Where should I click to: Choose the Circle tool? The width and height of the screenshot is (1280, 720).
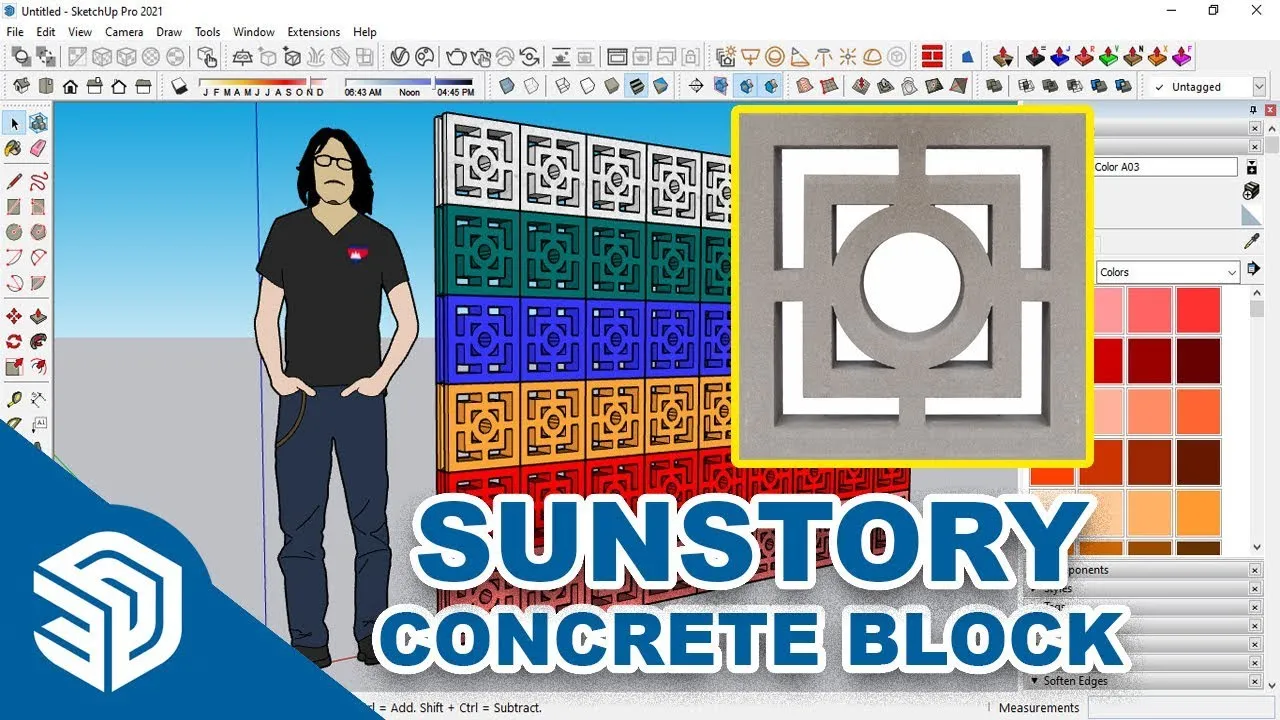point(14,232)
